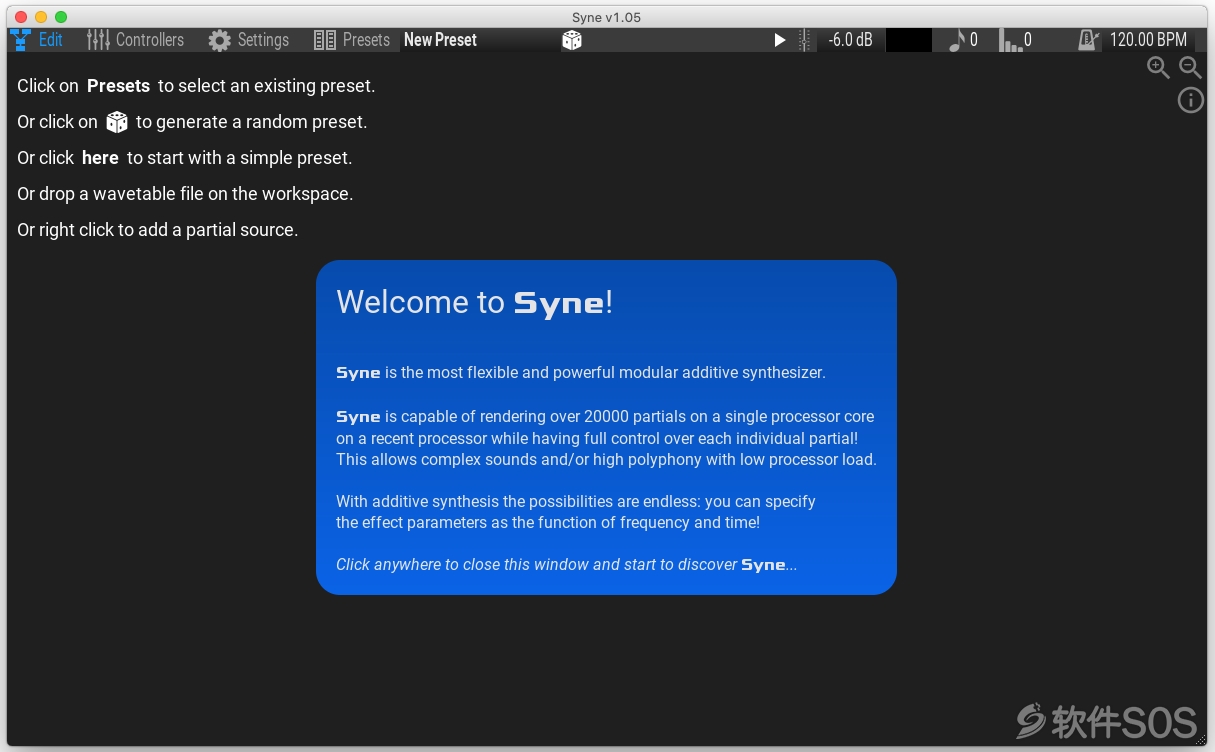The width and height of the screenshot is (1215, 752).
Task: Open the Edit tab
Action: 36,40
